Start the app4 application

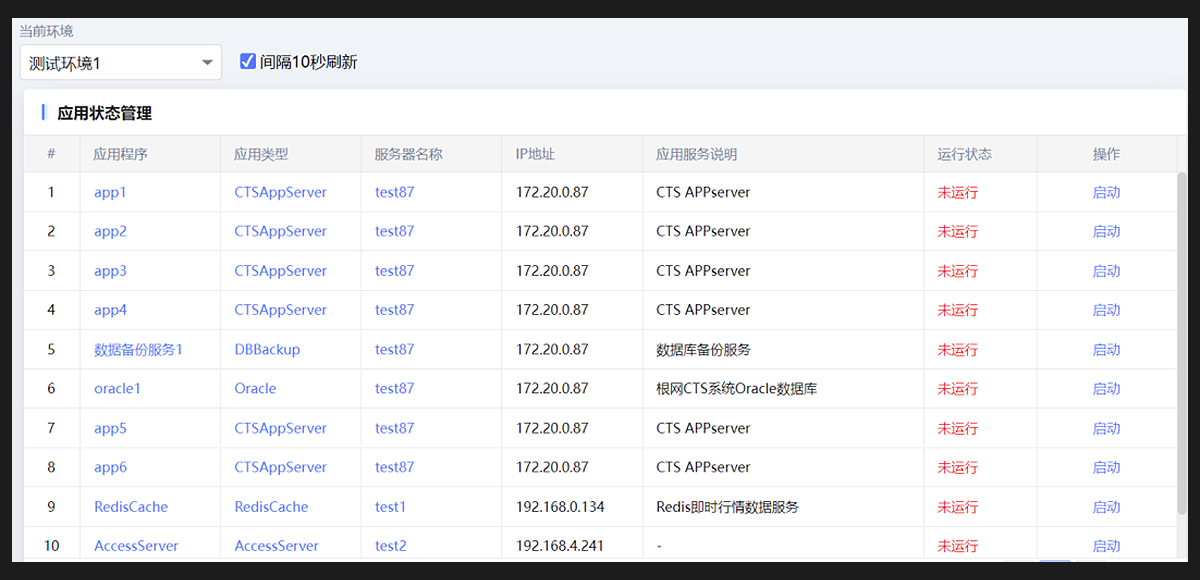coord(1106,310)
